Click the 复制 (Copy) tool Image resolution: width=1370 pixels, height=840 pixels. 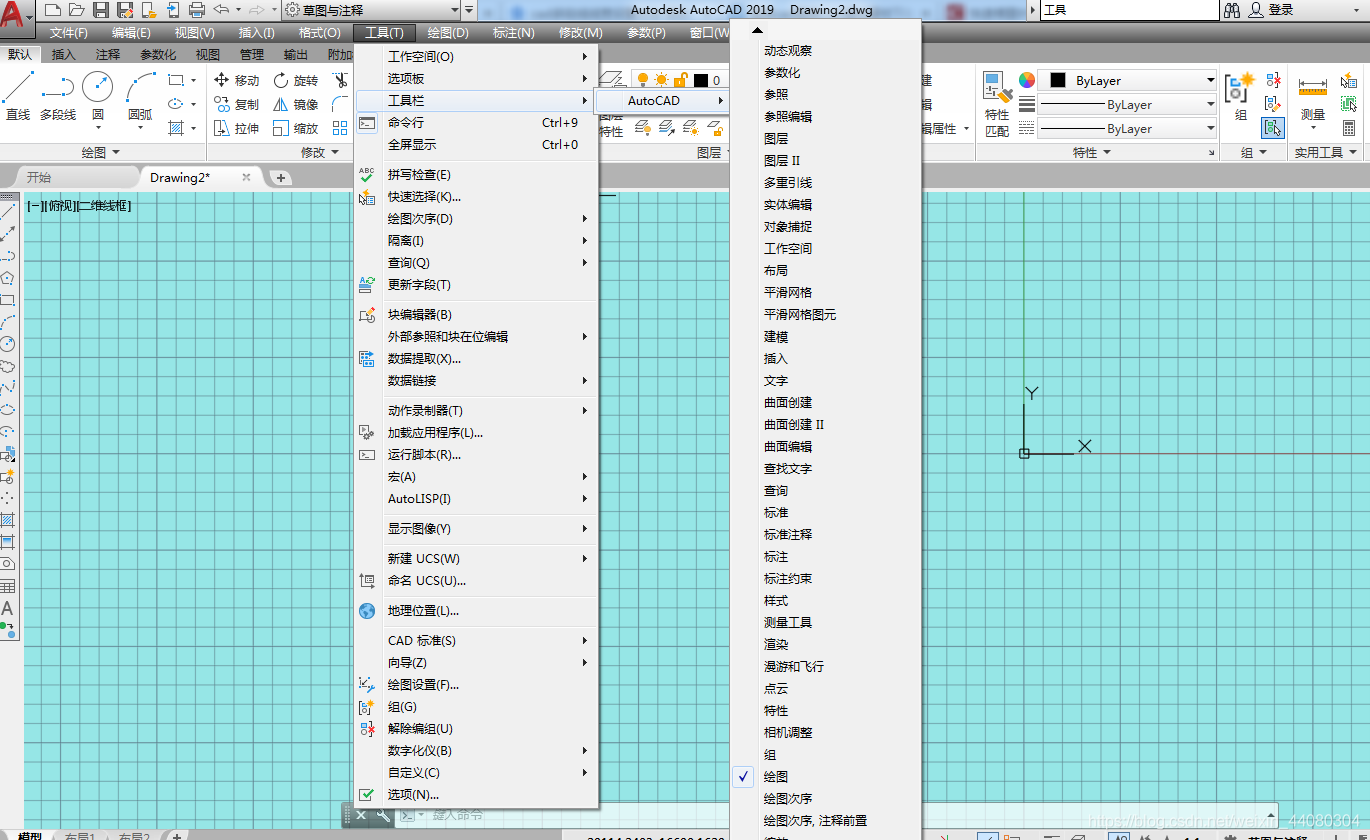(237, 104)
